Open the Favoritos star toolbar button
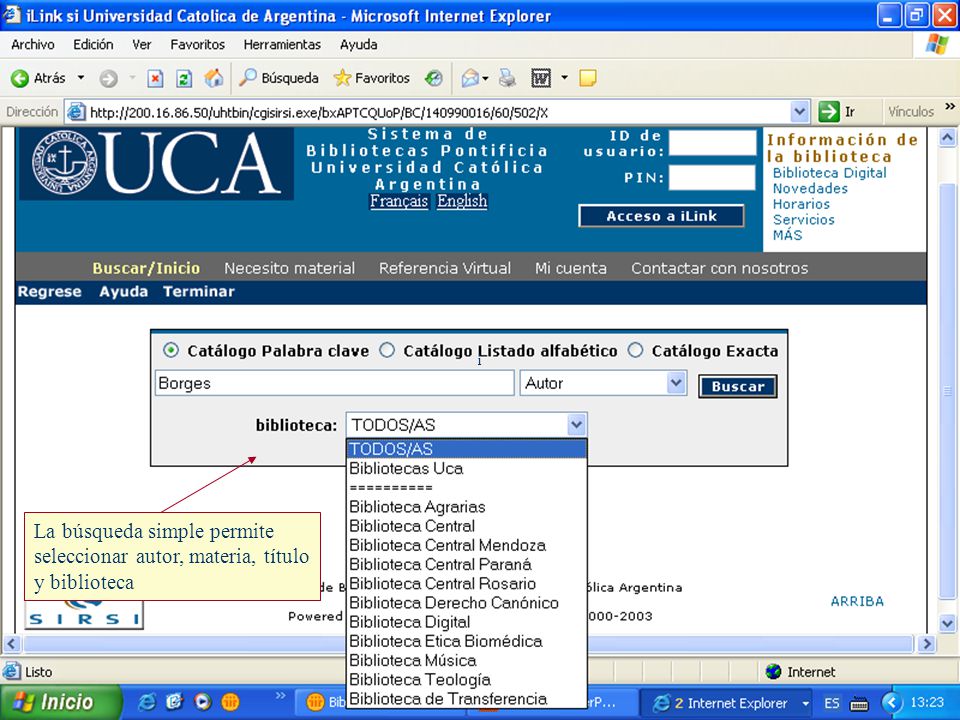This screenshot has height=720, width=960. [x=371, y=78]
